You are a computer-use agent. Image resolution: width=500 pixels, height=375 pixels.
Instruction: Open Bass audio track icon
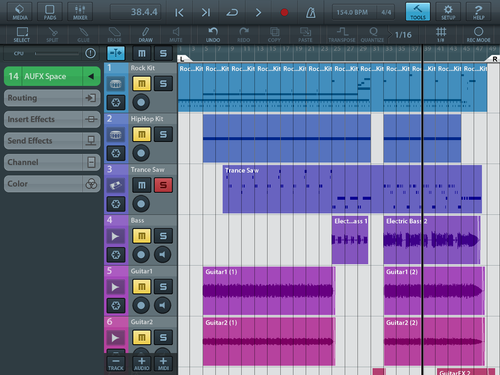pos(116,236)
